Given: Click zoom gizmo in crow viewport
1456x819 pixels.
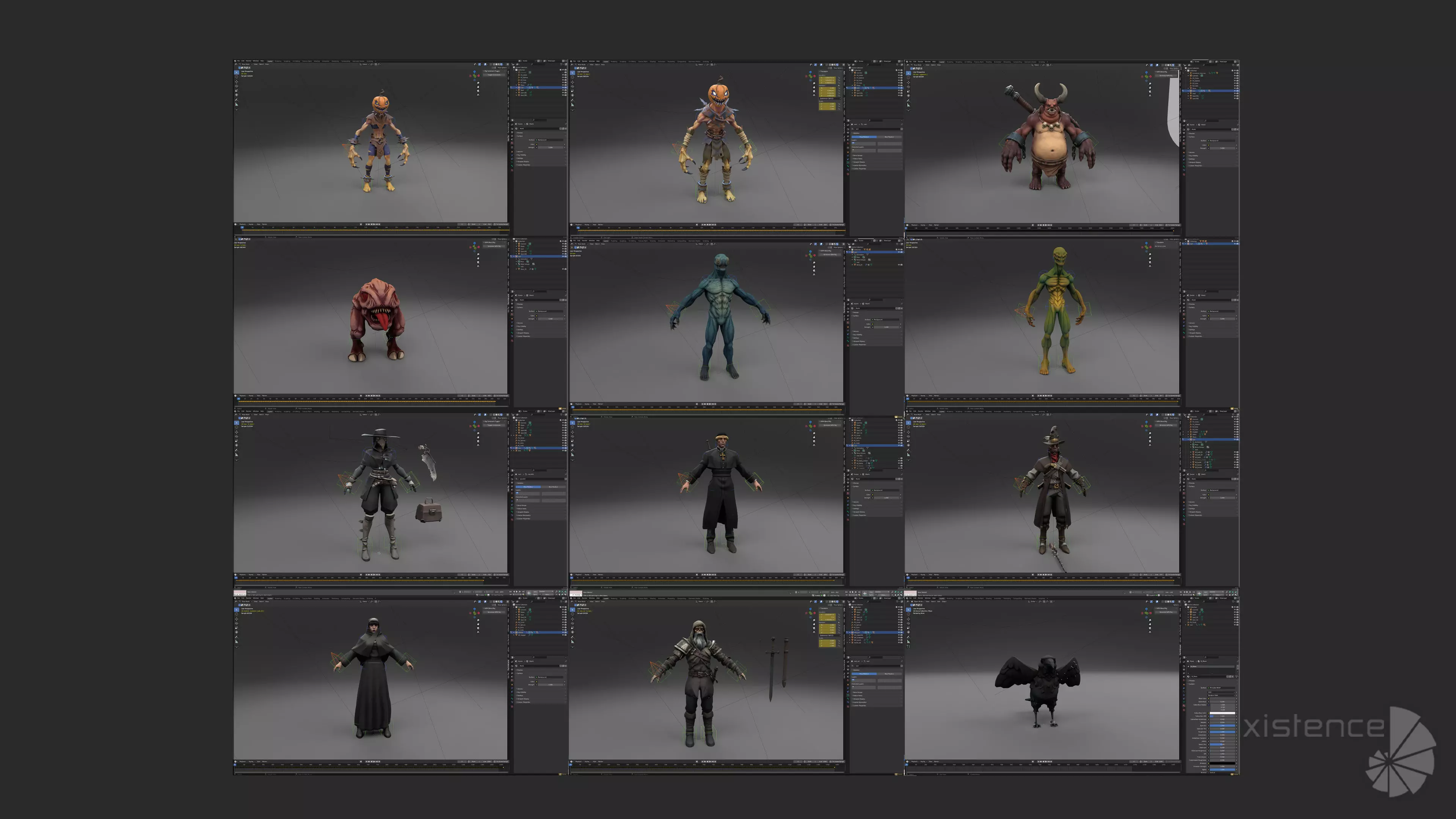Looking at the screenshot, I should coord(1150,621).
